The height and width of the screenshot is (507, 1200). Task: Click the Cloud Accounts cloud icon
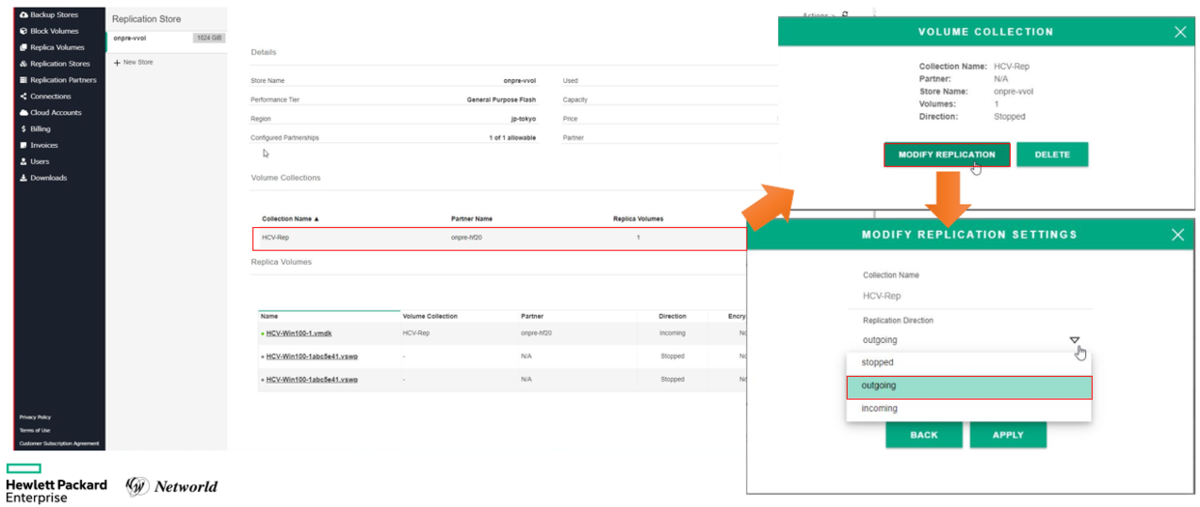(23, 113)
